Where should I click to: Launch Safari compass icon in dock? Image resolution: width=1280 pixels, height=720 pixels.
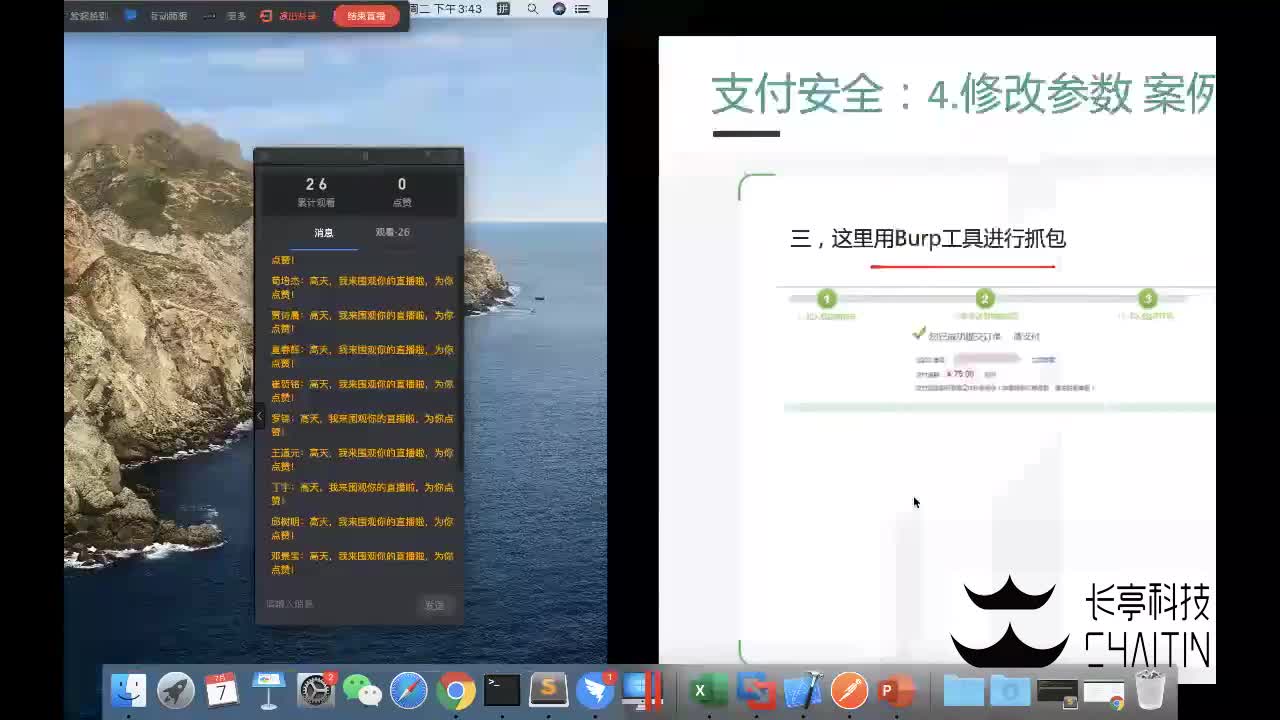click(409, 690)
